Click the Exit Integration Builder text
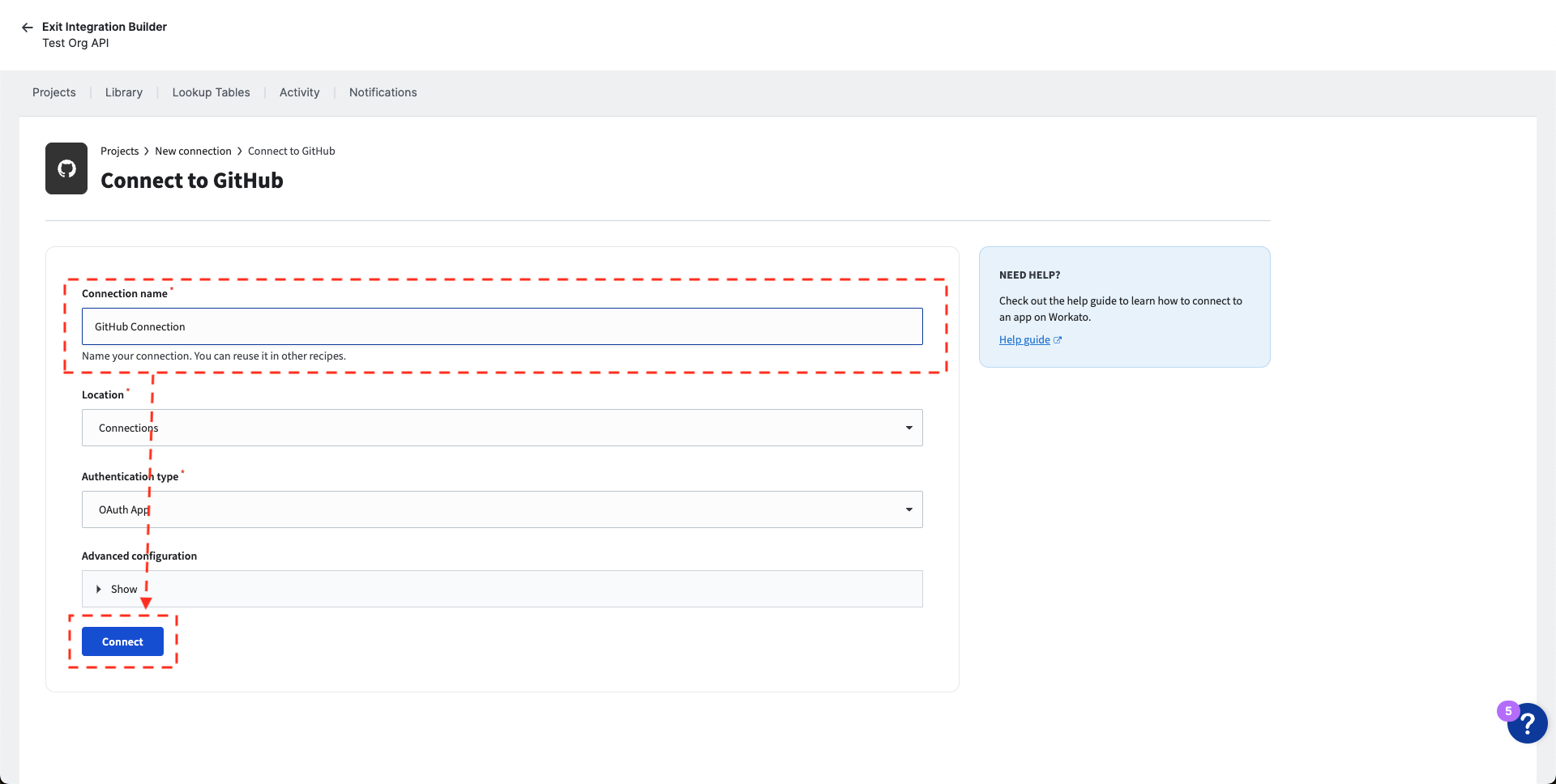Screen dimensions: 1556x784 coord(105,27)
